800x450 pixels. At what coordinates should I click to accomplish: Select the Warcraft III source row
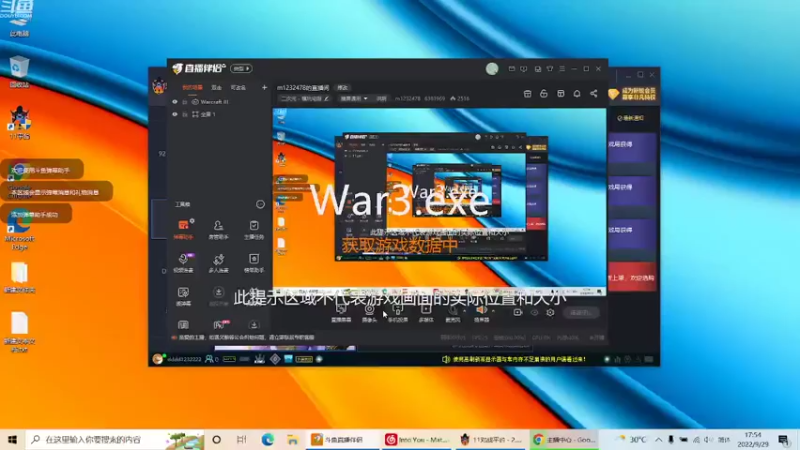pyautogui.click(x=219, y=102)
